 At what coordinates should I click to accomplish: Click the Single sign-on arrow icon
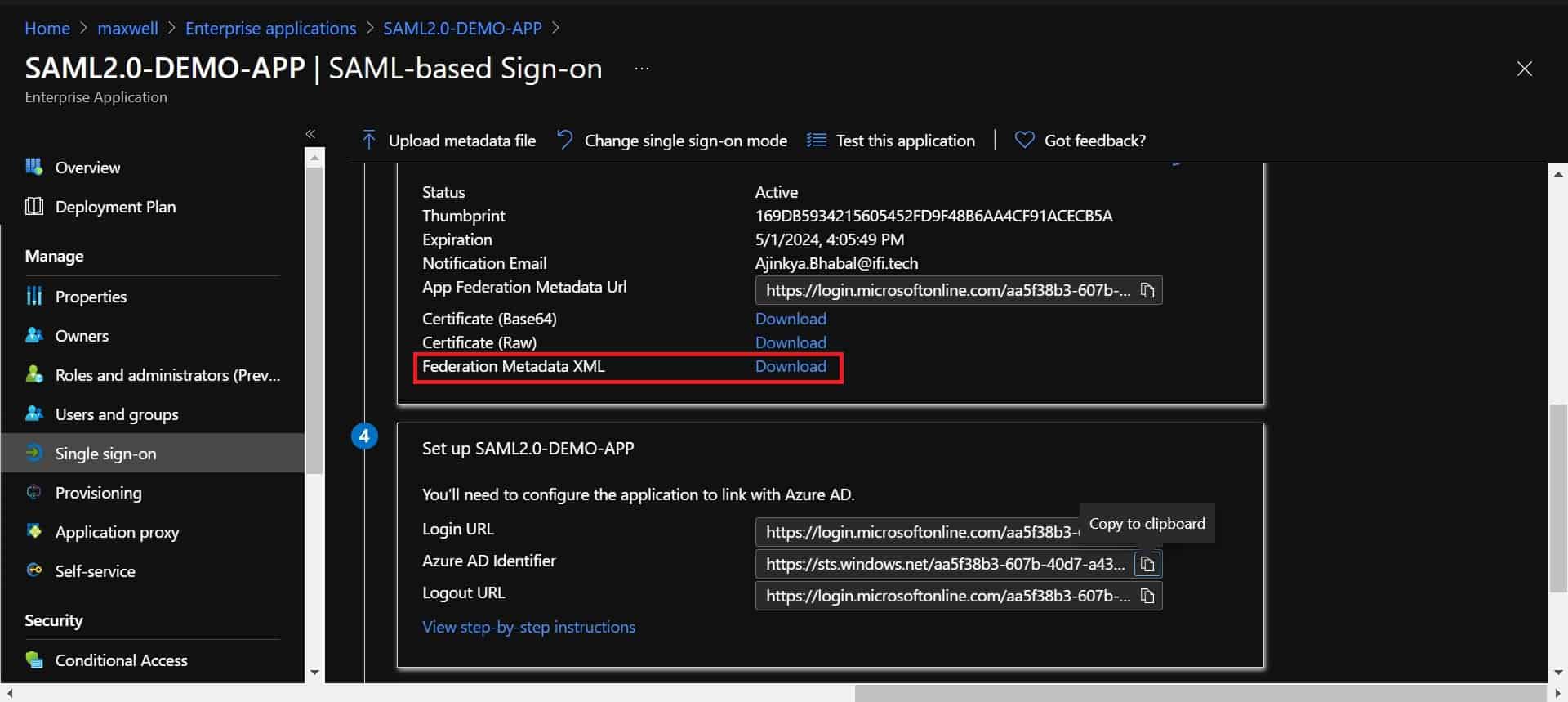click(x=33, y=453)
